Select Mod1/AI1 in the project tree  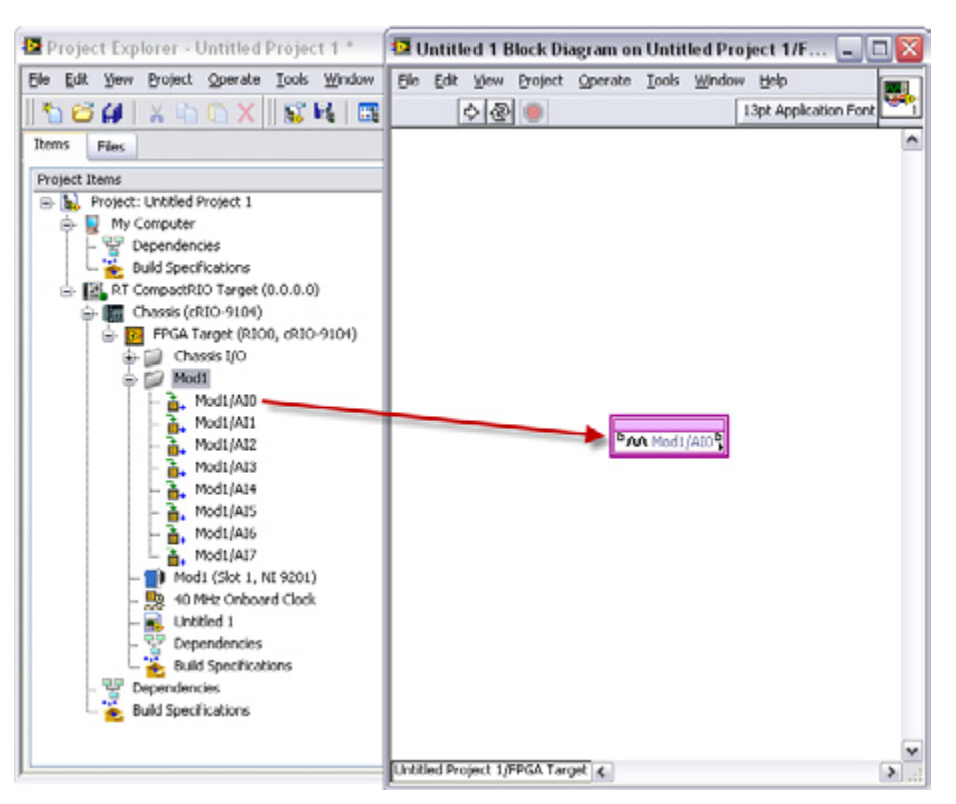(x=225, y=422)
